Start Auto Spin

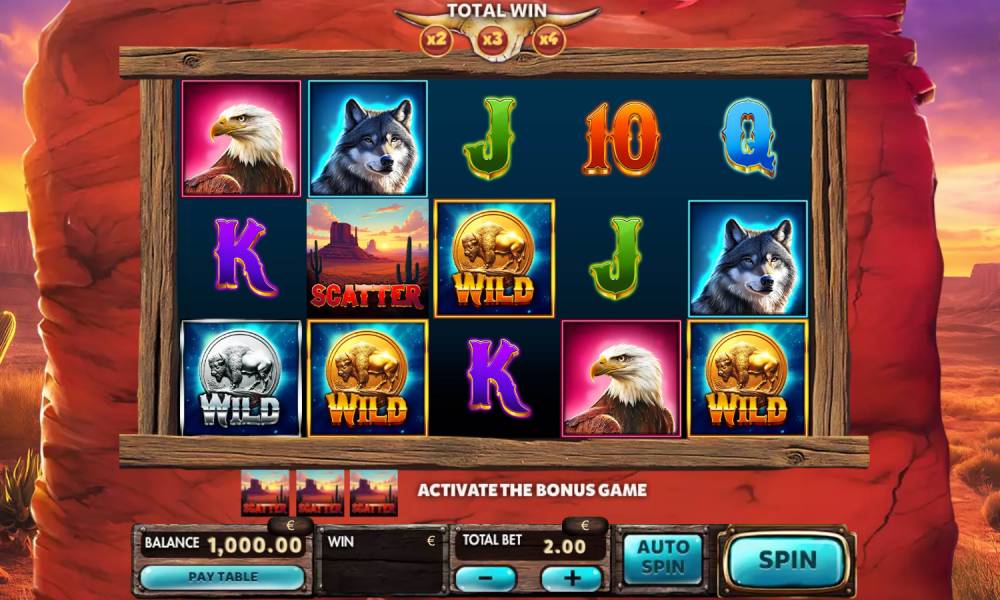663,557
